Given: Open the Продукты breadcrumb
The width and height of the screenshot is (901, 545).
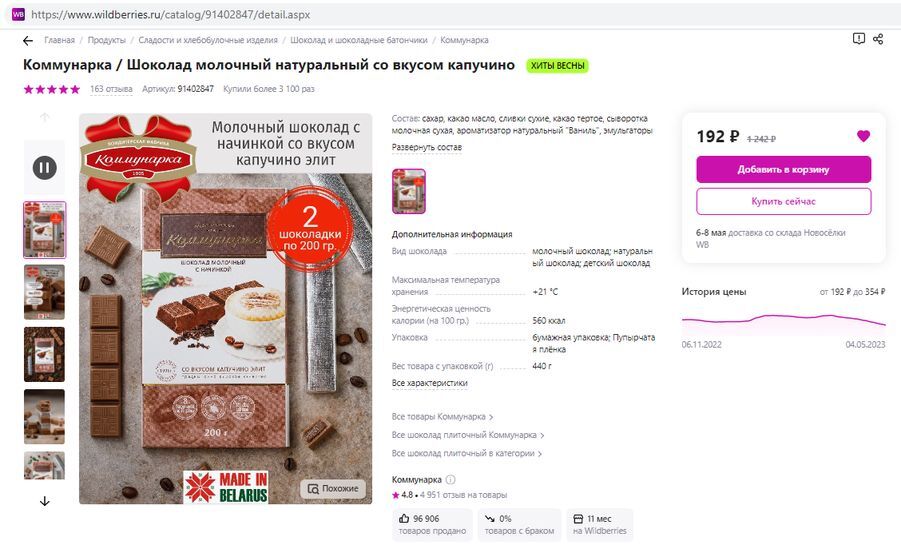Looking at the screenshot, I should (106, 40).
